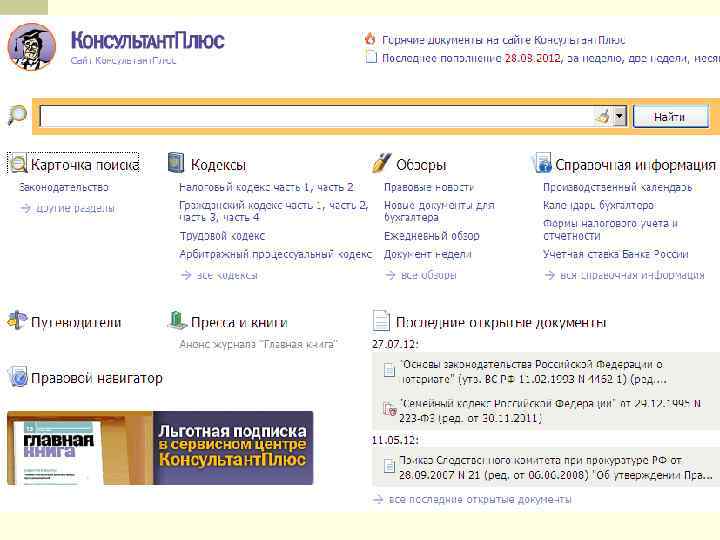Click the Путеводители signpost icon

17,320
